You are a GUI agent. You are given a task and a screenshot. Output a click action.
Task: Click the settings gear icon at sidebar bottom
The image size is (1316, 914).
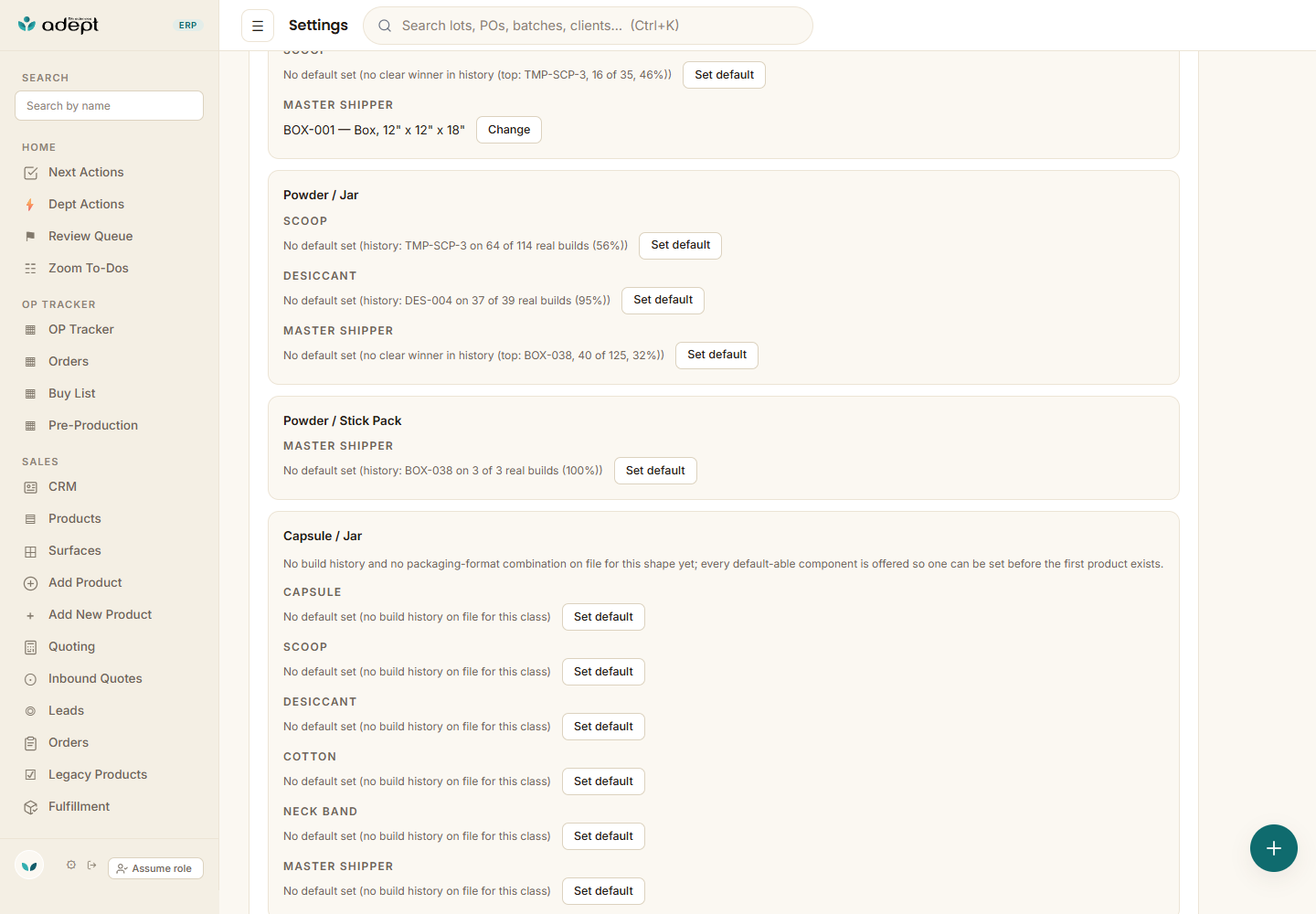pos(71,865)
